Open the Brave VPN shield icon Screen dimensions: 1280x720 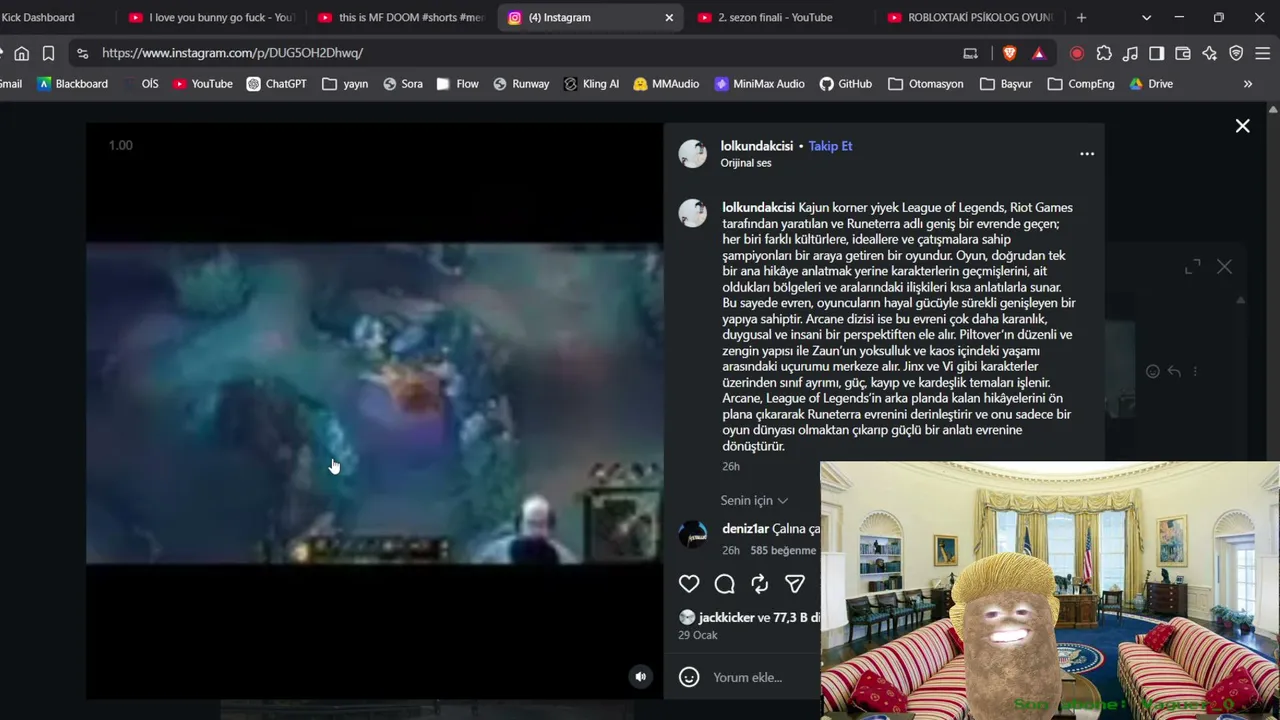(x=1236, y=53)
